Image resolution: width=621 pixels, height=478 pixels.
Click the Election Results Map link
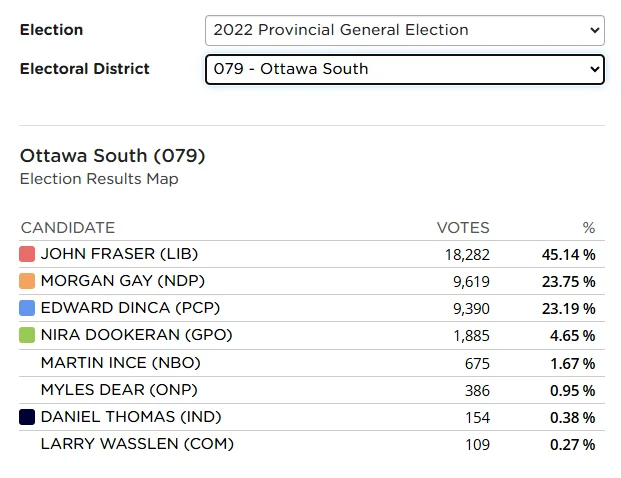click(x=99, y=179)
